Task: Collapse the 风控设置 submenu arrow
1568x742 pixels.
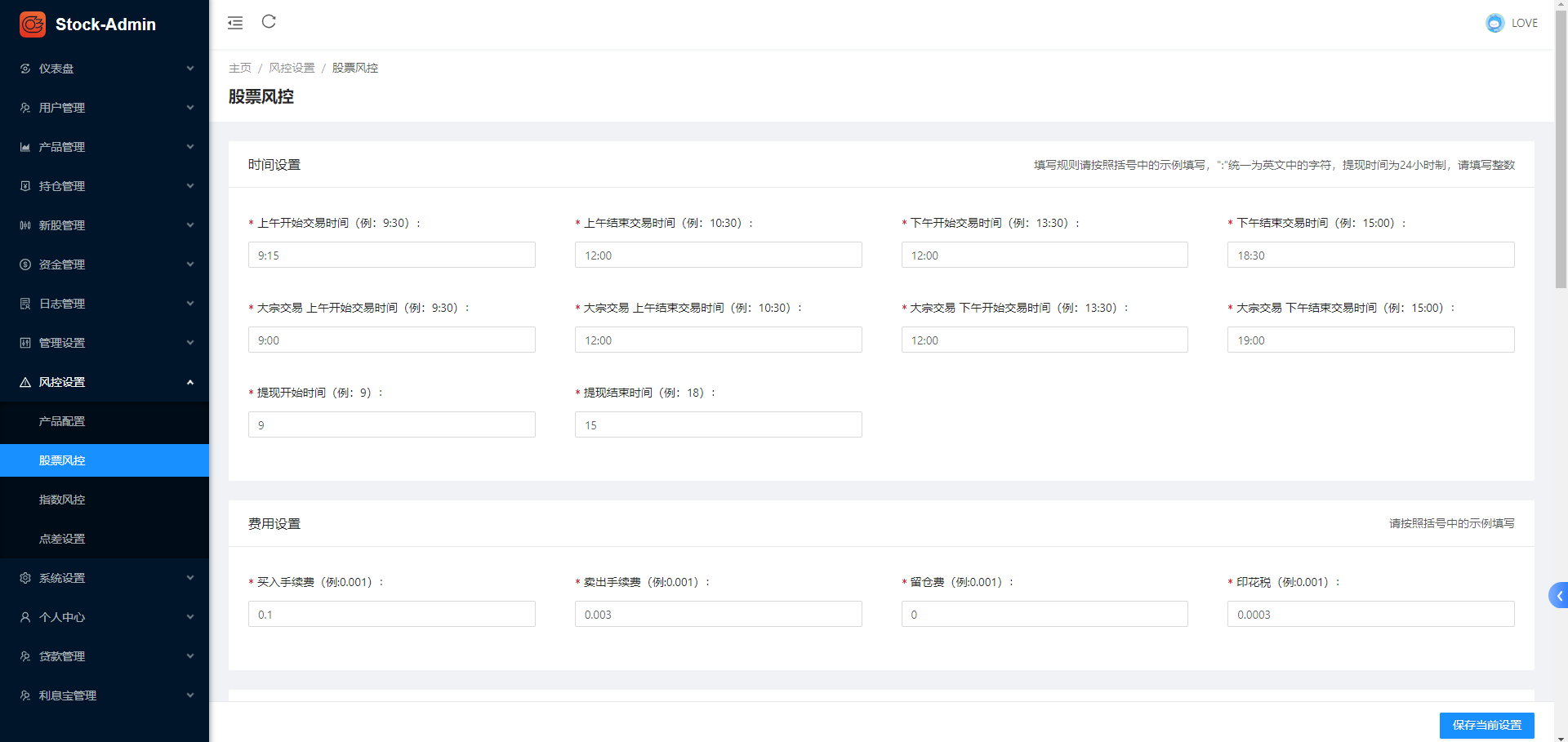Action: 190,382
